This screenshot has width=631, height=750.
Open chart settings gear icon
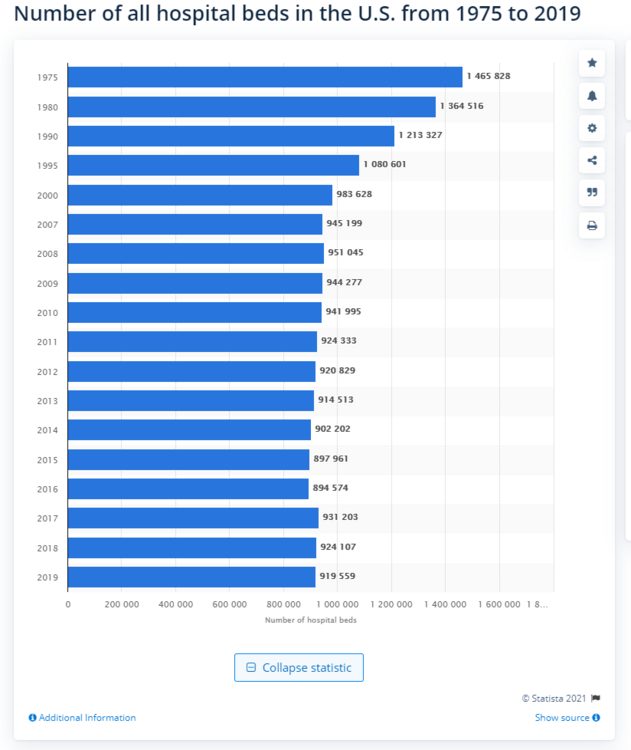[x=592, y=128]
